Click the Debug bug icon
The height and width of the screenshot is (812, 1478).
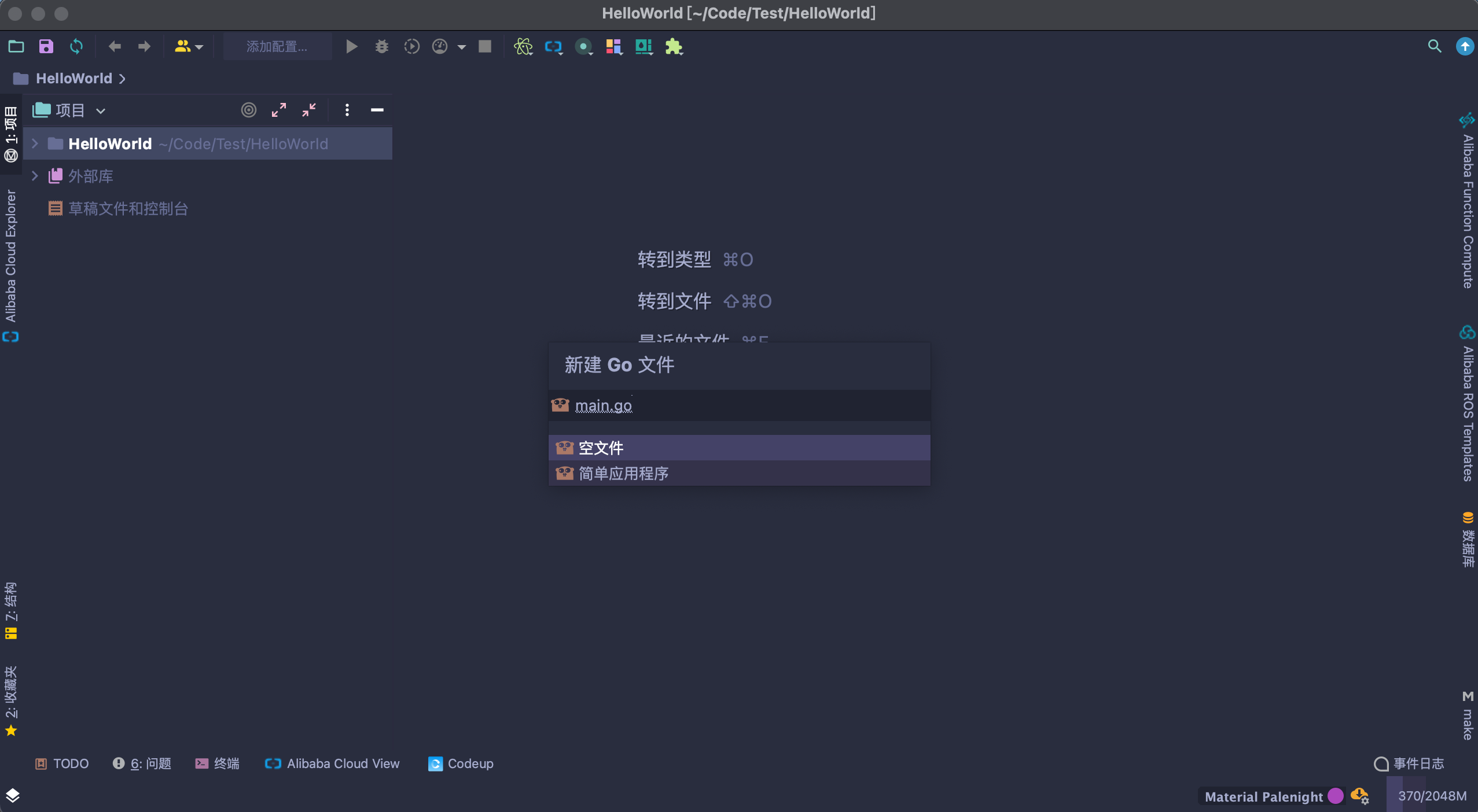click(381, 46)
